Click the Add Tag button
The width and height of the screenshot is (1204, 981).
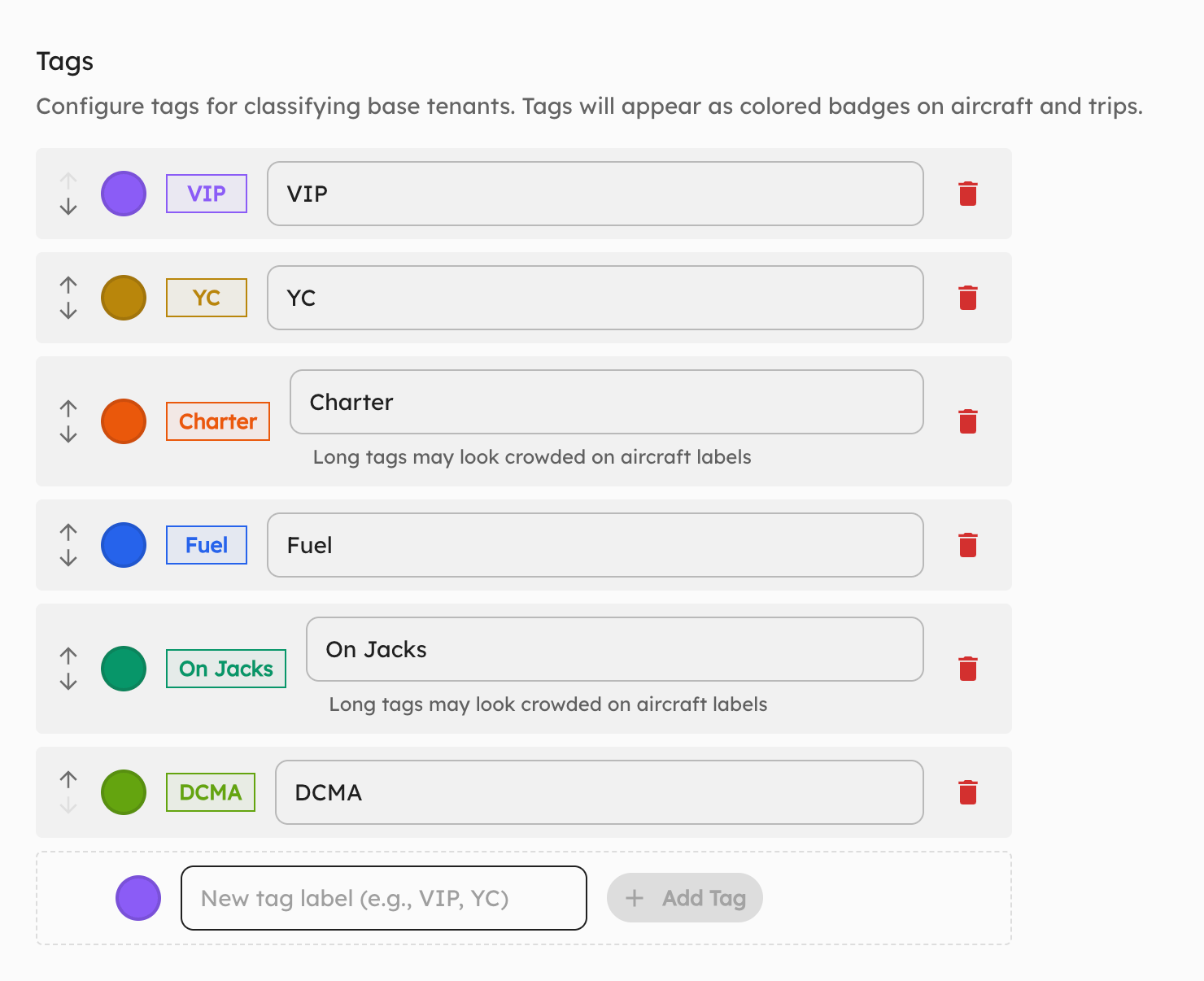click(x=684, y=898)
